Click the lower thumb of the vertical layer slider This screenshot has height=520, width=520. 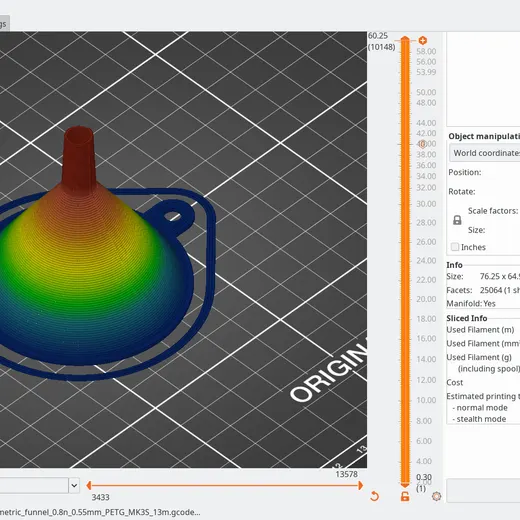[x=405, y=484]
